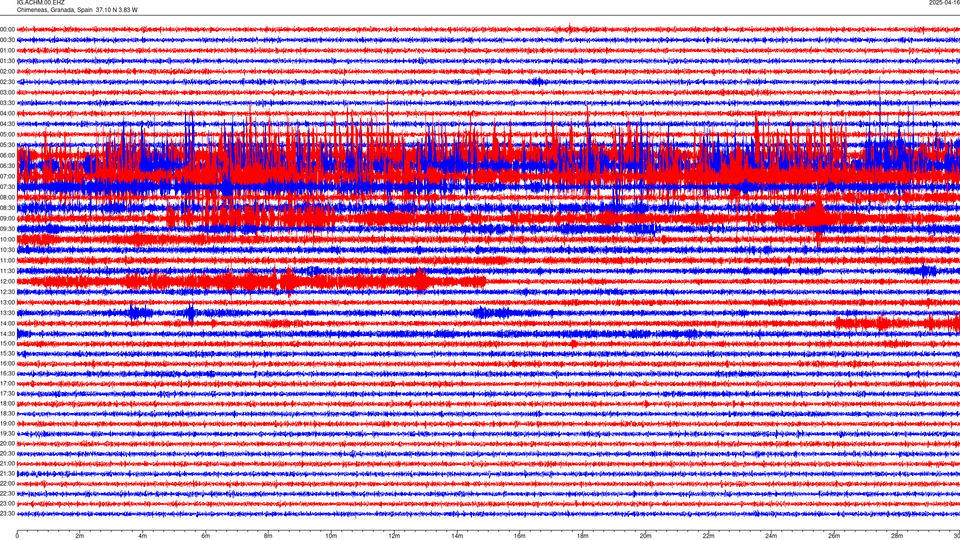Select the 20:30 time row label

[7, 454]
